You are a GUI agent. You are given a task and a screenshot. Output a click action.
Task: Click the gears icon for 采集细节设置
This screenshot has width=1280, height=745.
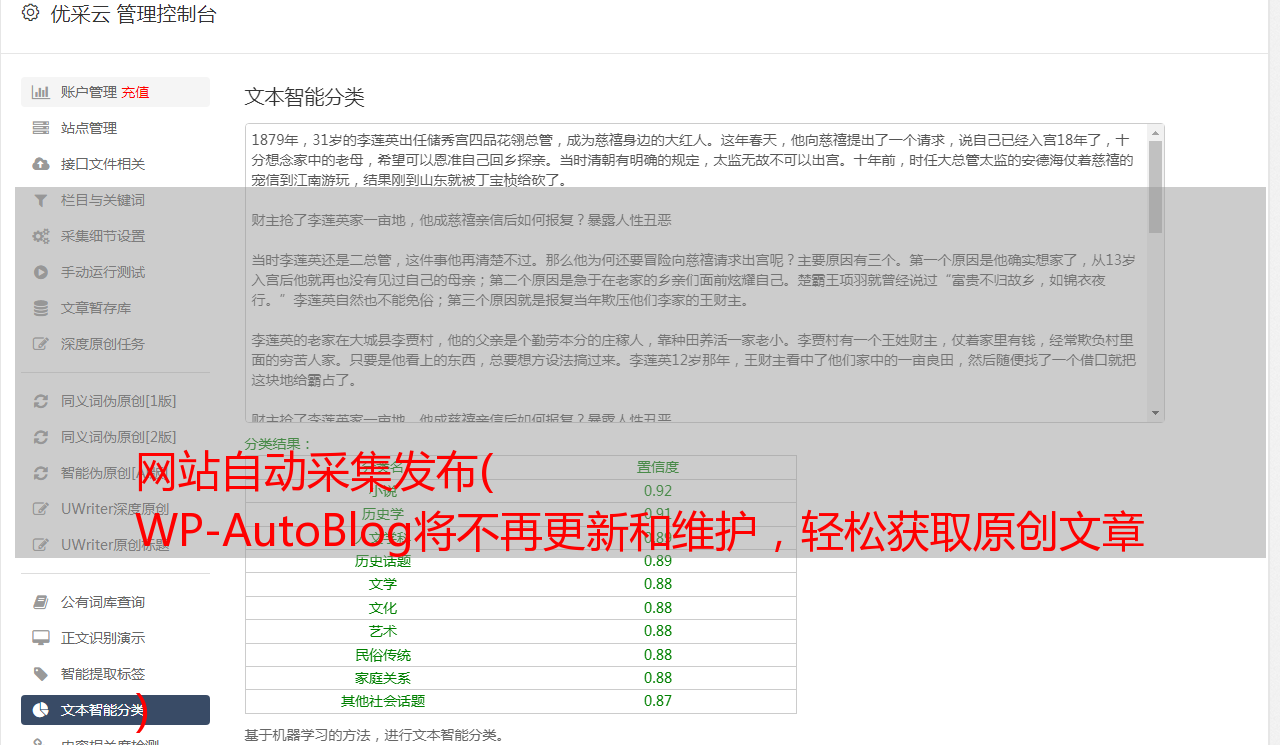[41, 236]
